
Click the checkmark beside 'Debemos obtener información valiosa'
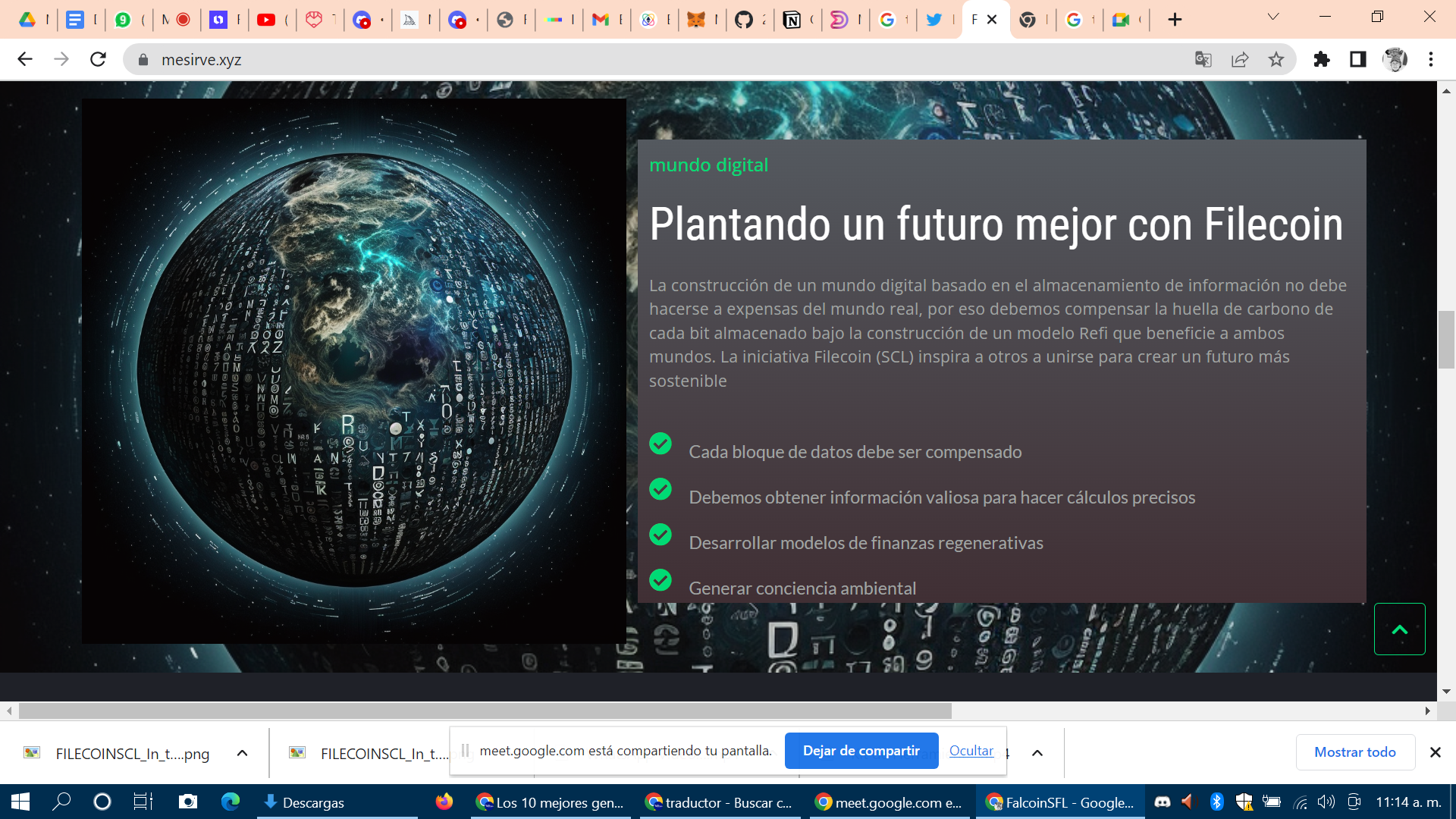pyautogui.click(x=661, y=489)
